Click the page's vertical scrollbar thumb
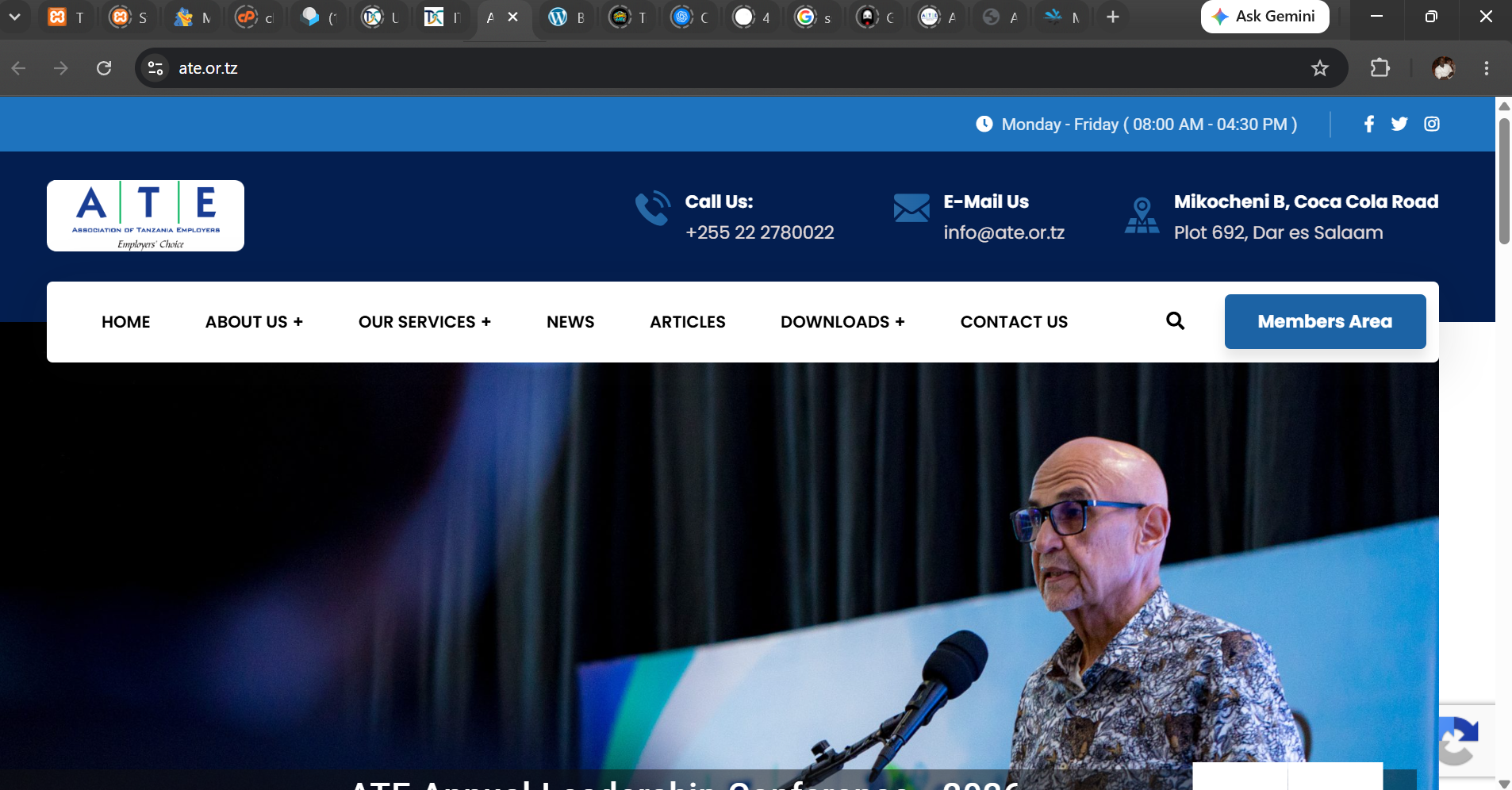The width and height of the screenshot is (1512, 790). 1504,182
